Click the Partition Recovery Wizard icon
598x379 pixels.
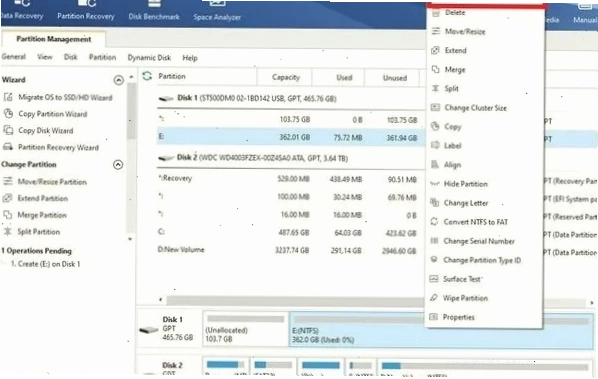[8, 147]
